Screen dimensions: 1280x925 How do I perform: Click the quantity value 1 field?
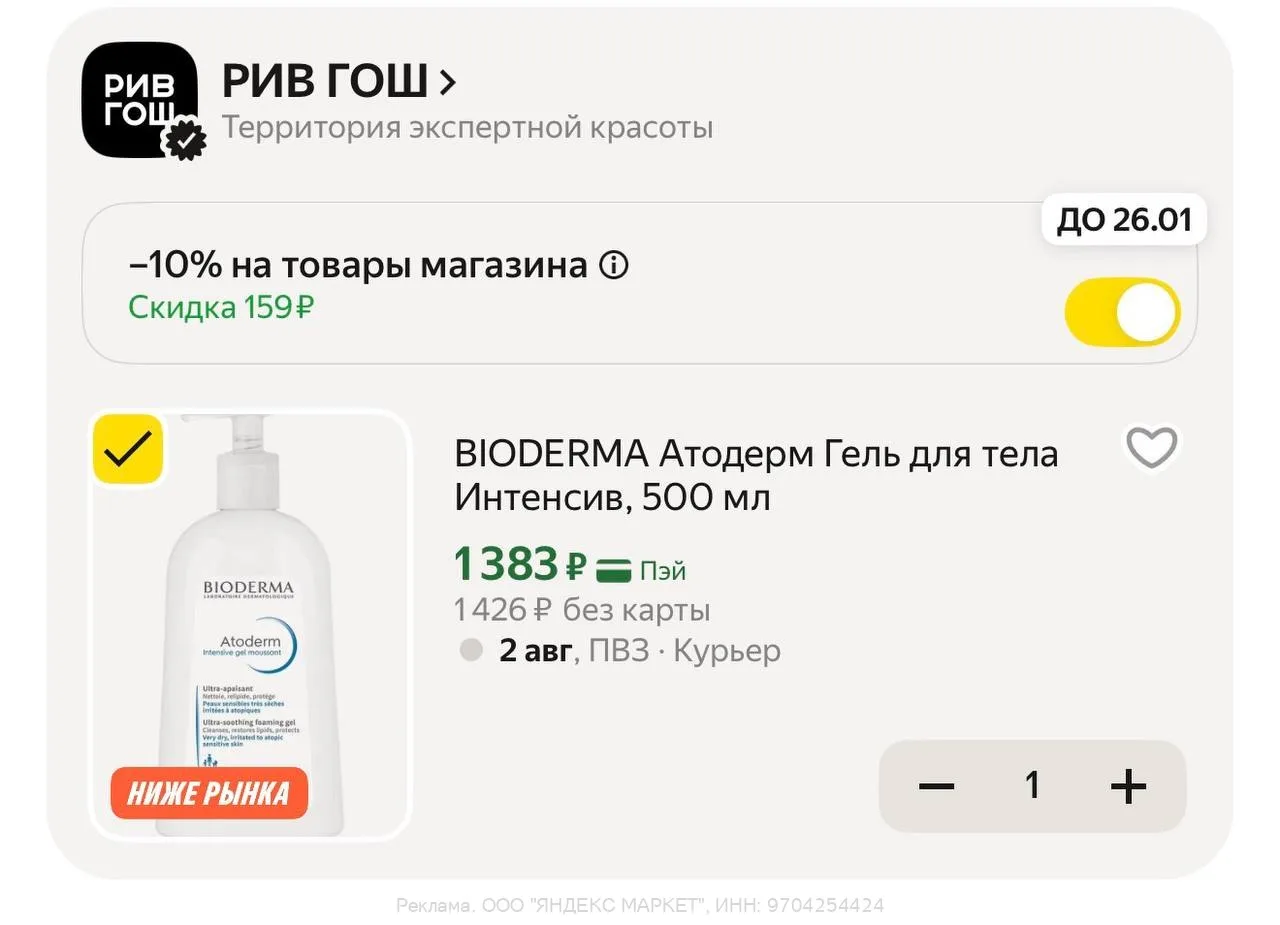tap(1032, 785)
